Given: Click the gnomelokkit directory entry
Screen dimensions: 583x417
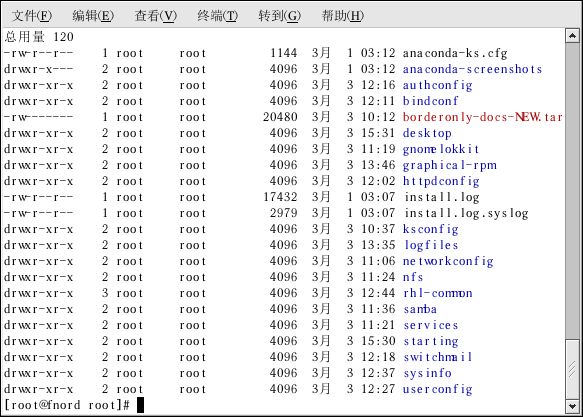Looking at the screenshot, I should click(441, 149).
